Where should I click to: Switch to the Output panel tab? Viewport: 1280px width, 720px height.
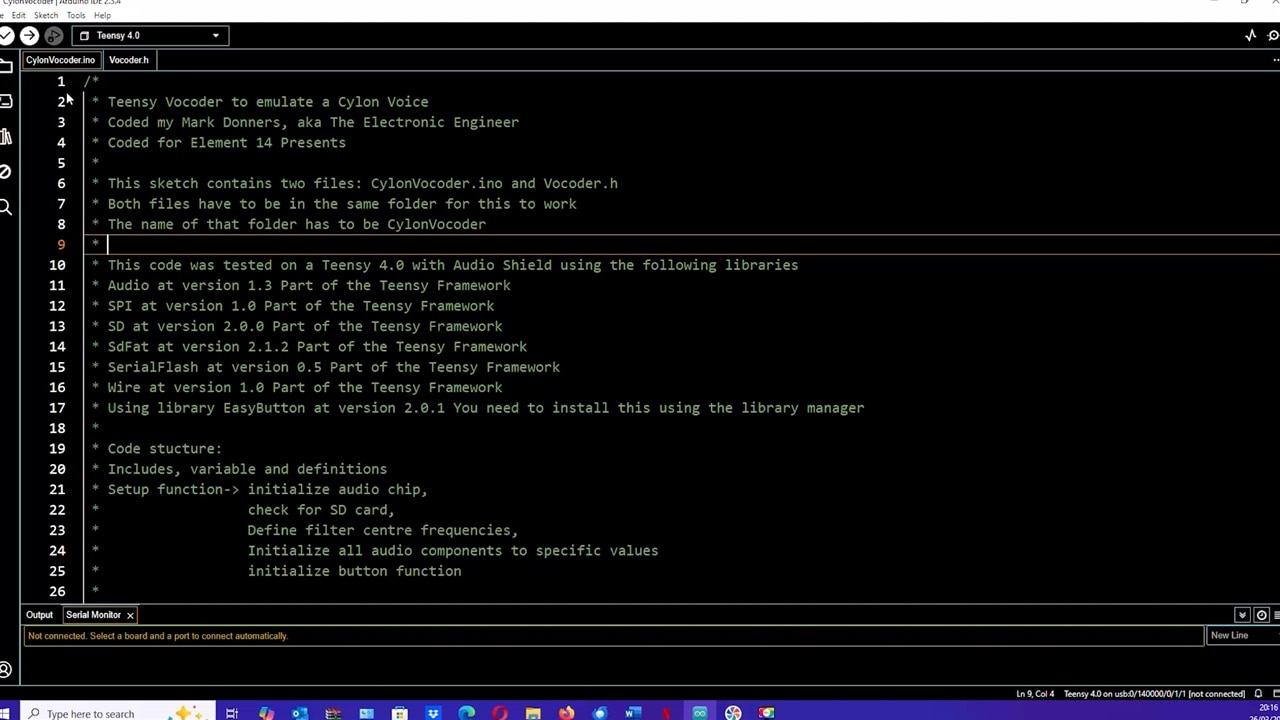39,615
